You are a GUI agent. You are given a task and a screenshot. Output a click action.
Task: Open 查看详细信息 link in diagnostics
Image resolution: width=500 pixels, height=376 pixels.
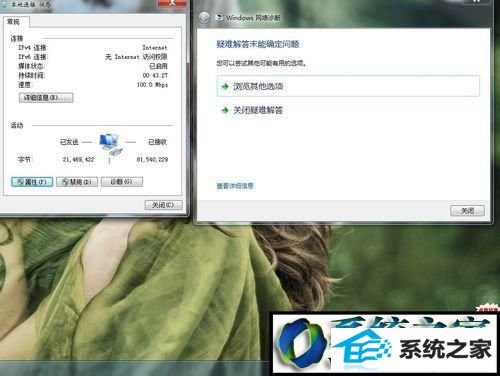coord(235,186)
